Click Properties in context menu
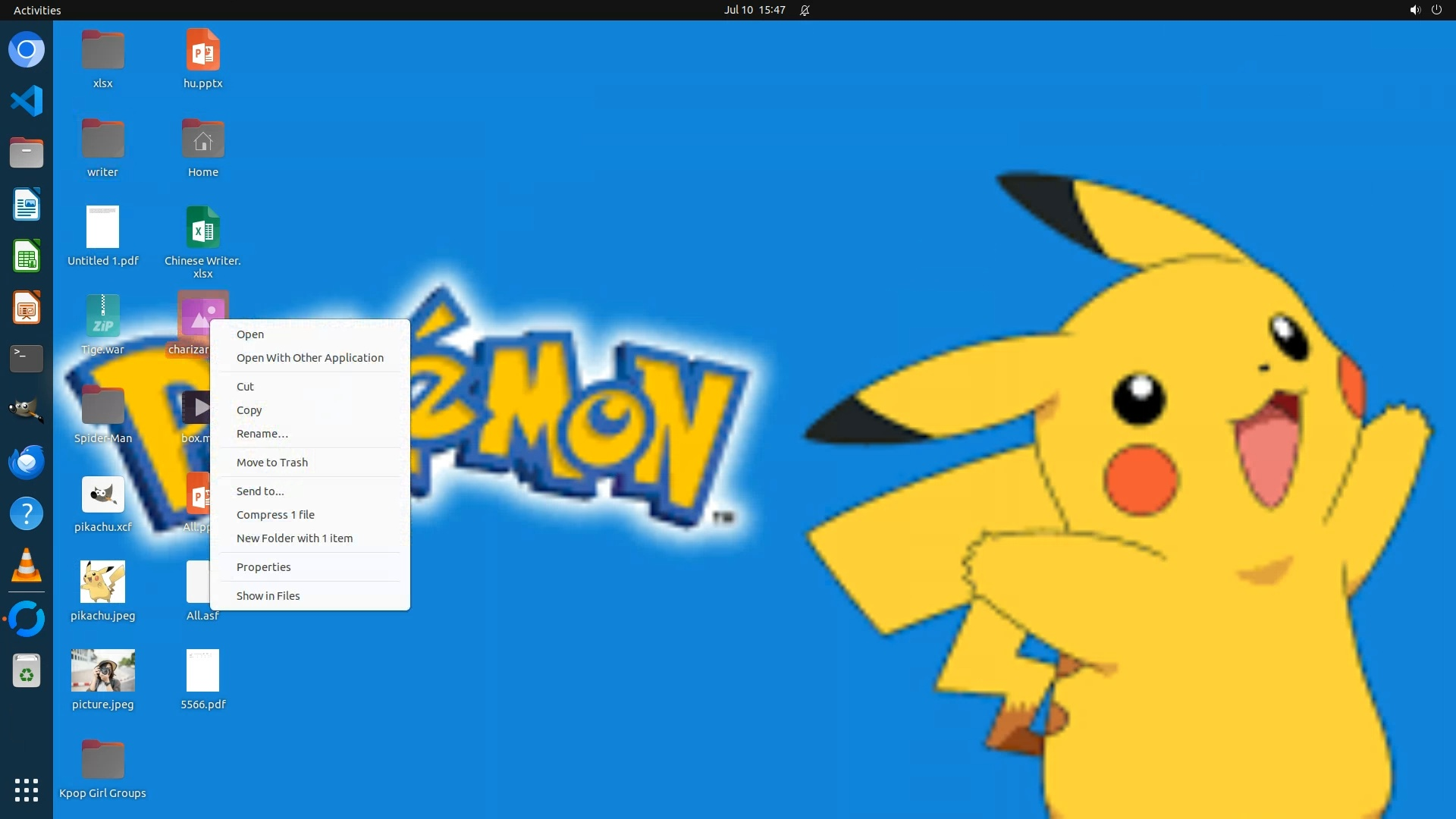Screen dimensions: 1456x819 pyautogui.click(x=263, y=567)
